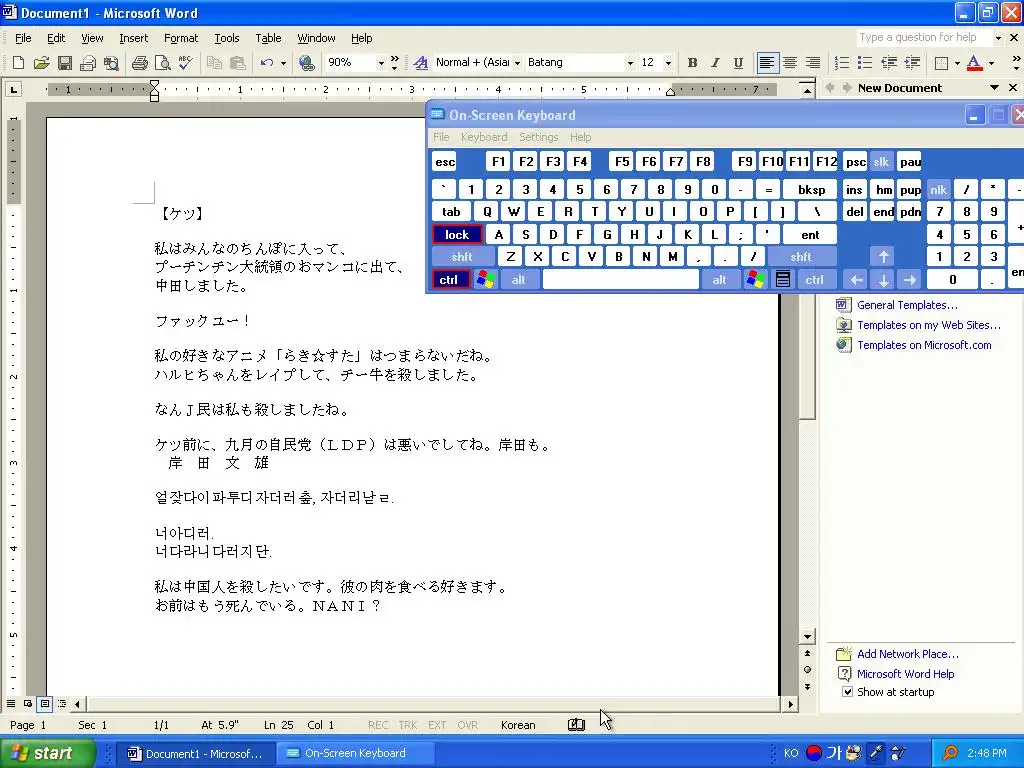The image size is (1024, 768).
Task: Open Settings menu in On-Screen Keyboard
Action: coord(539,137)
